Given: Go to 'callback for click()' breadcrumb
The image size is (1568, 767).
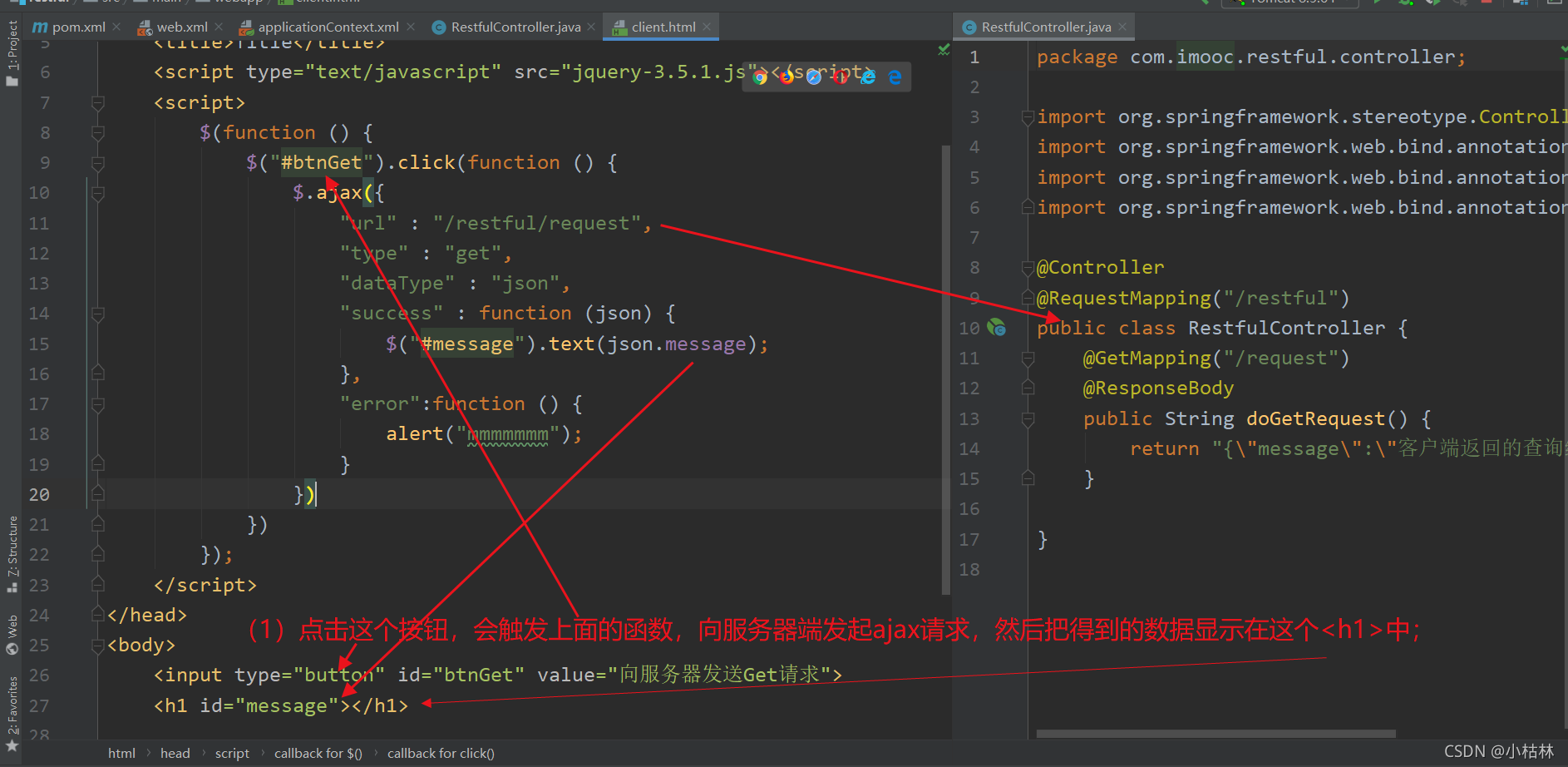Looking at the screenshot, I should [x=441, y=753].
